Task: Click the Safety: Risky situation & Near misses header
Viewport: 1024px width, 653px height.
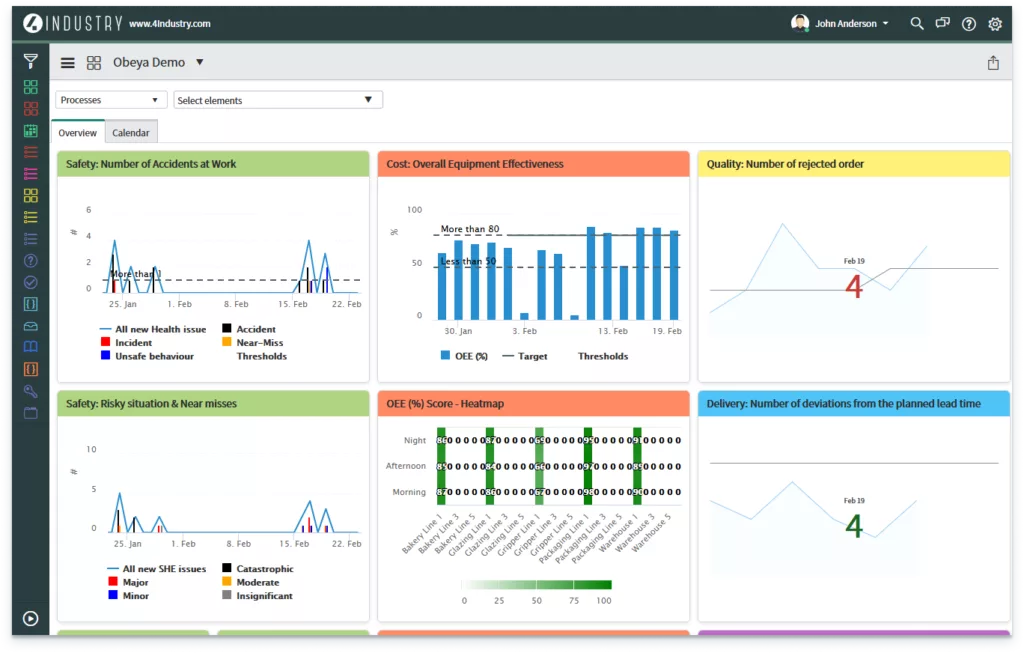Action: click(214, 404)
